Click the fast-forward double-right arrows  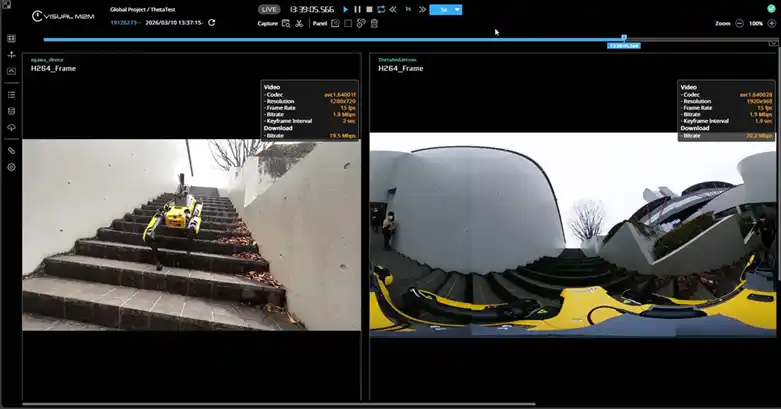tap(422, 9)
